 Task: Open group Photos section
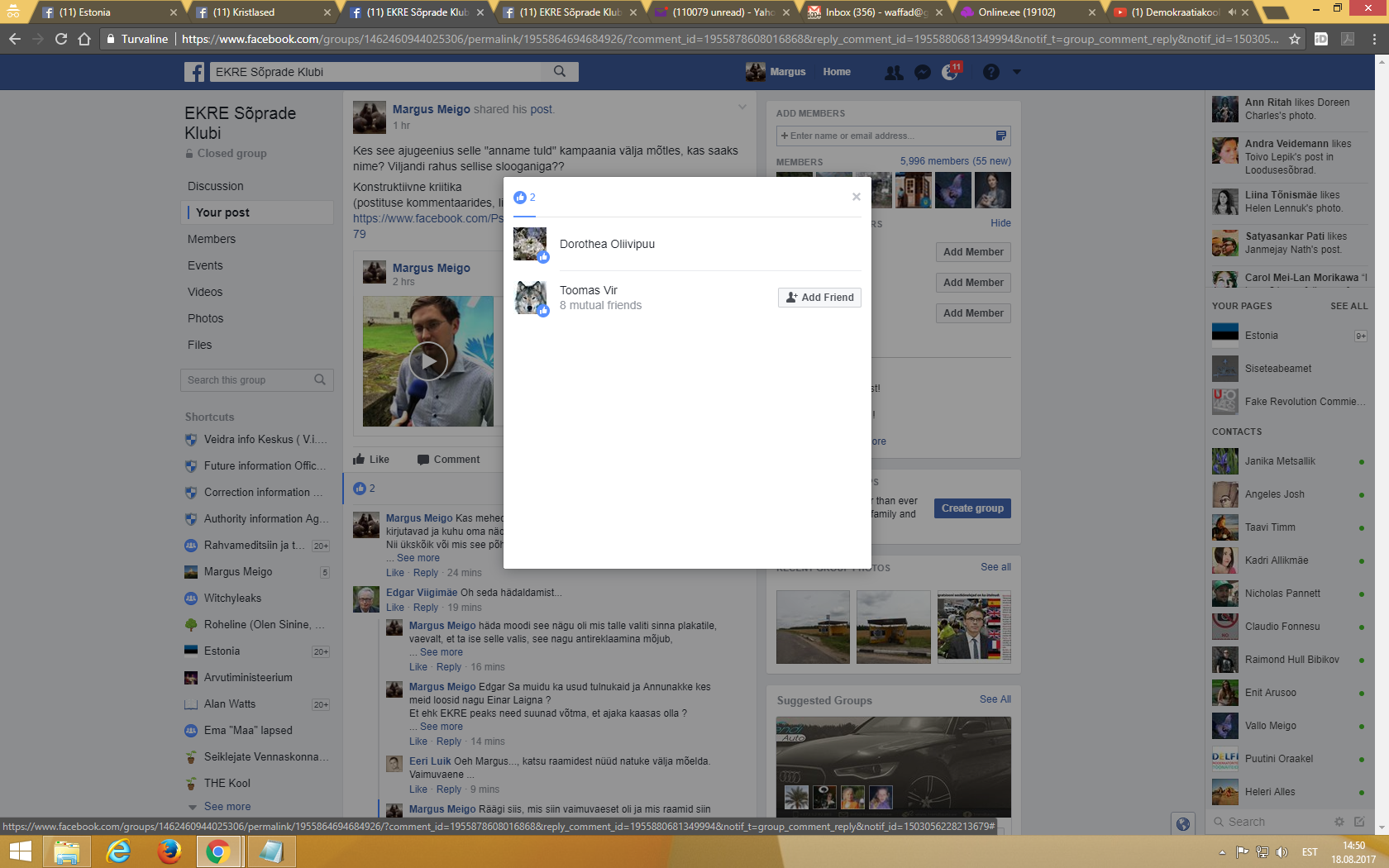pyautogui.click(x=206, y=318)
